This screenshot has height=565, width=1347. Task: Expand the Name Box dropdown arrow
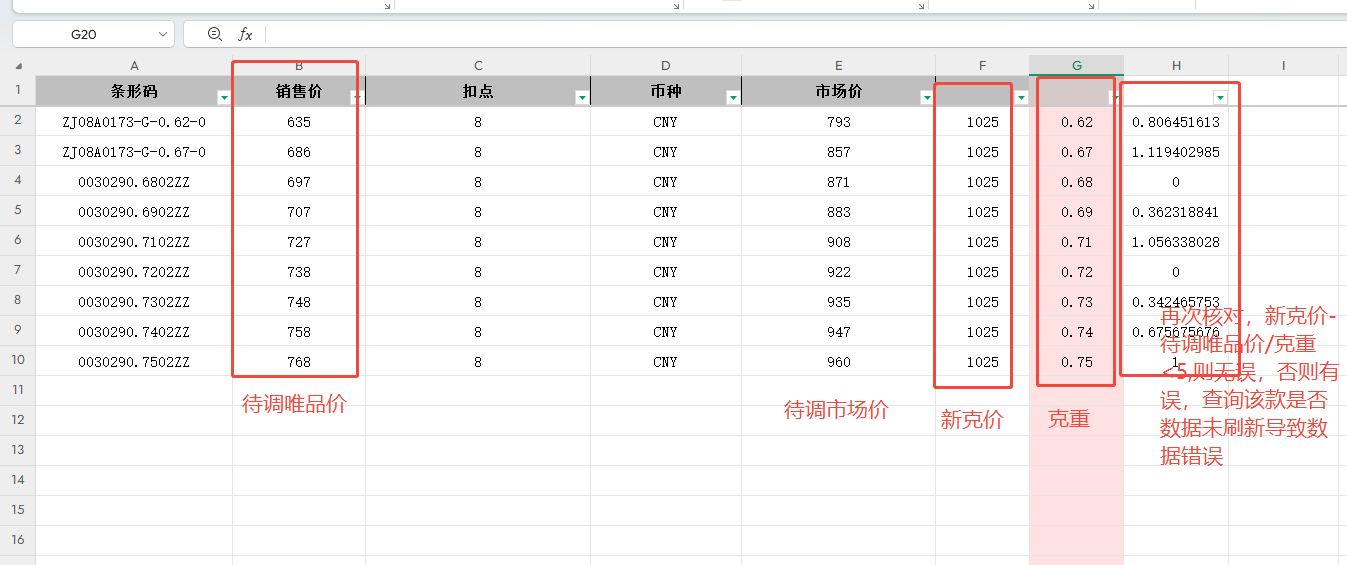pos(162,35)
